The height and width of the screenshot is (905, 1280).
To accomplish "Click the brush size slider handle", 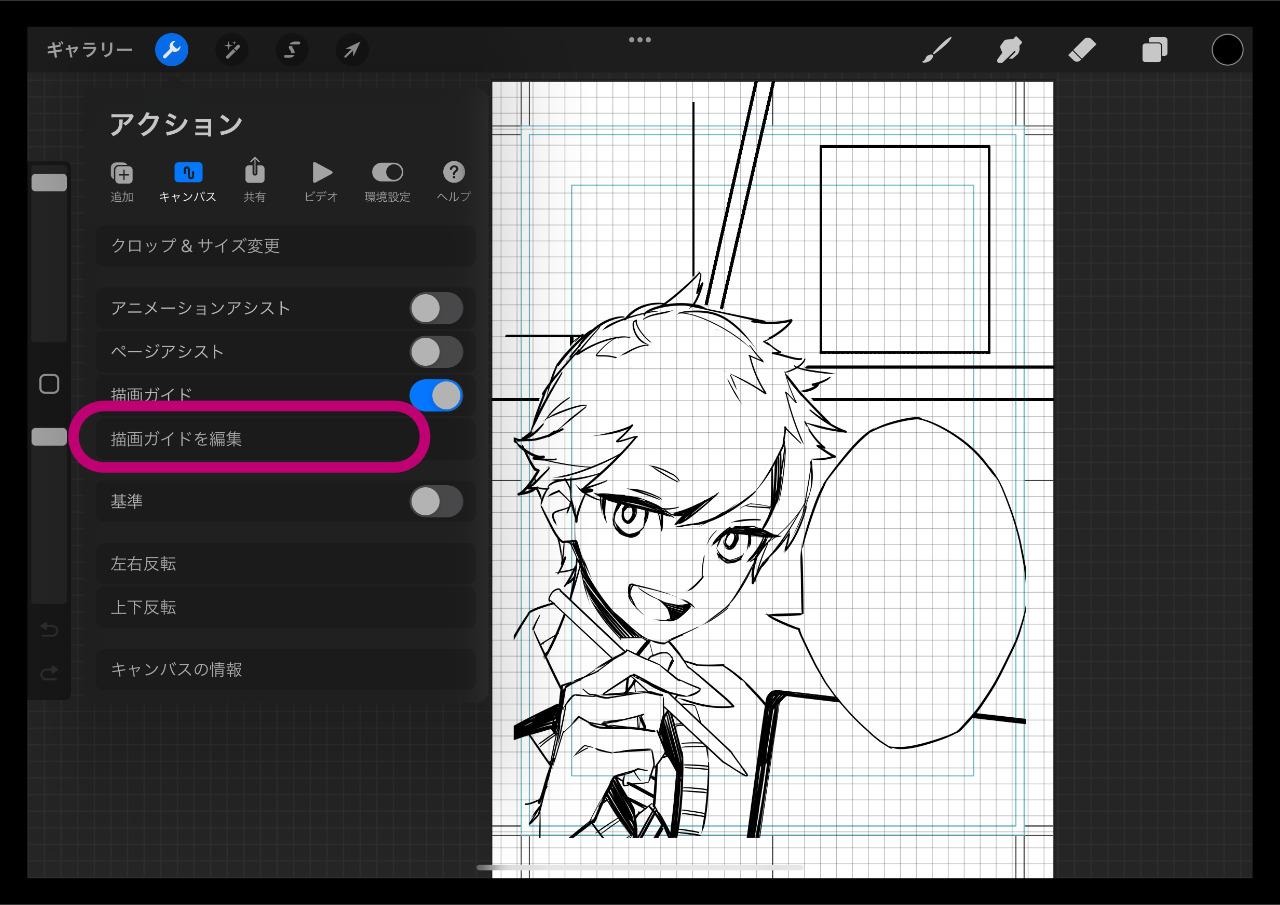I will pos(49,182).
